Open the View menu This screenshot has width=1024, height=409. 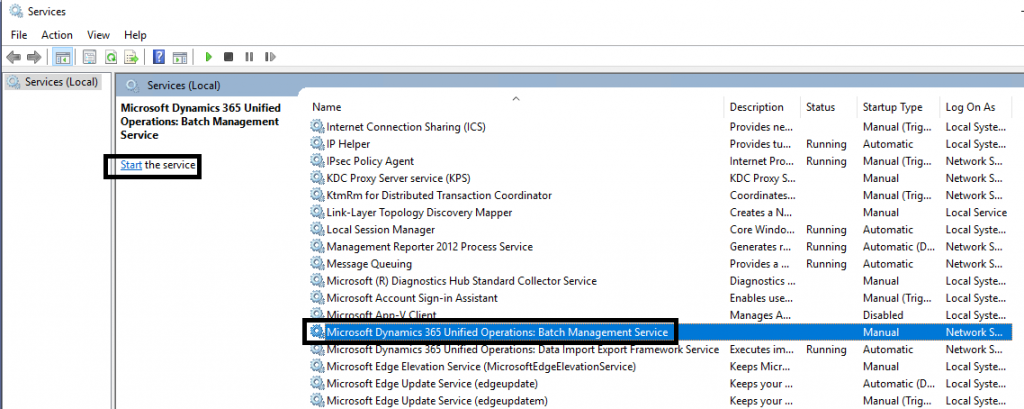click(98, 35)
